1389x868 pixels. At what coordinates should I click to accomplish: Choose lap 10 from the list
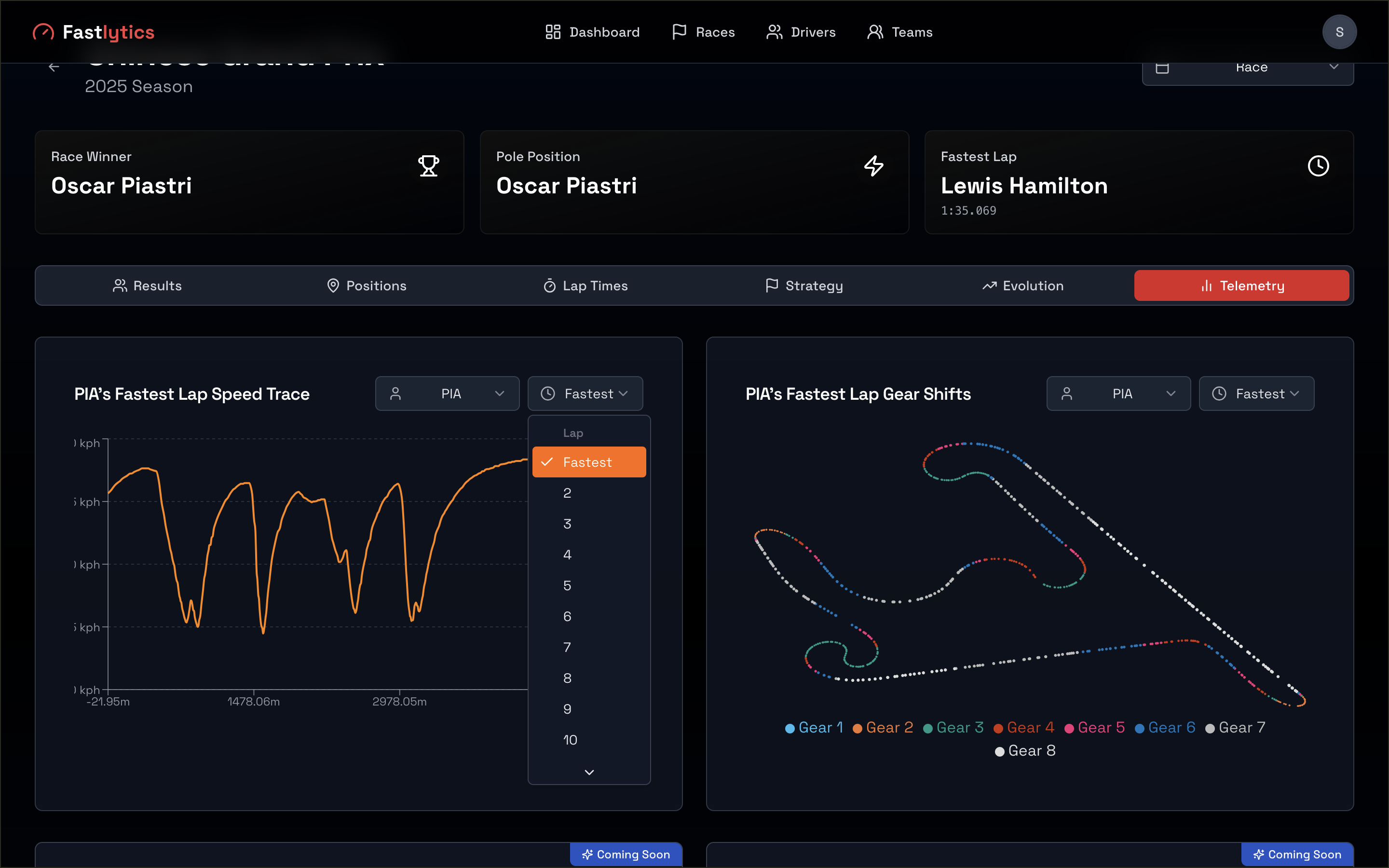[589, 740]
